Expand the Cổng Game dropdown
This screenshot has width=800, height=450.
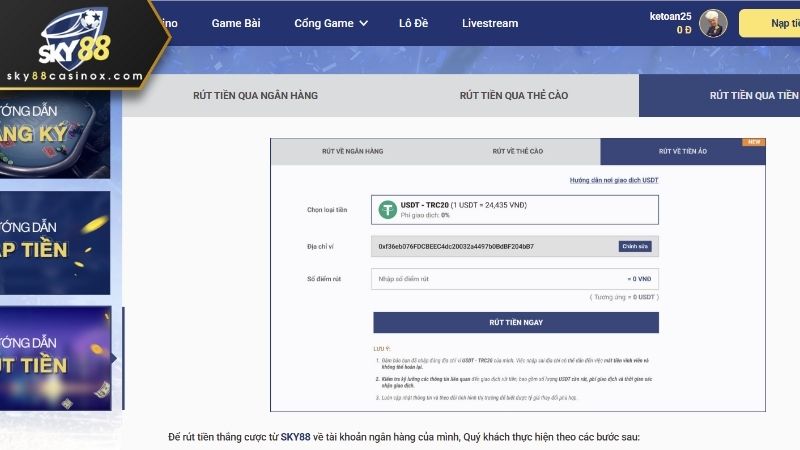[331, 23]
